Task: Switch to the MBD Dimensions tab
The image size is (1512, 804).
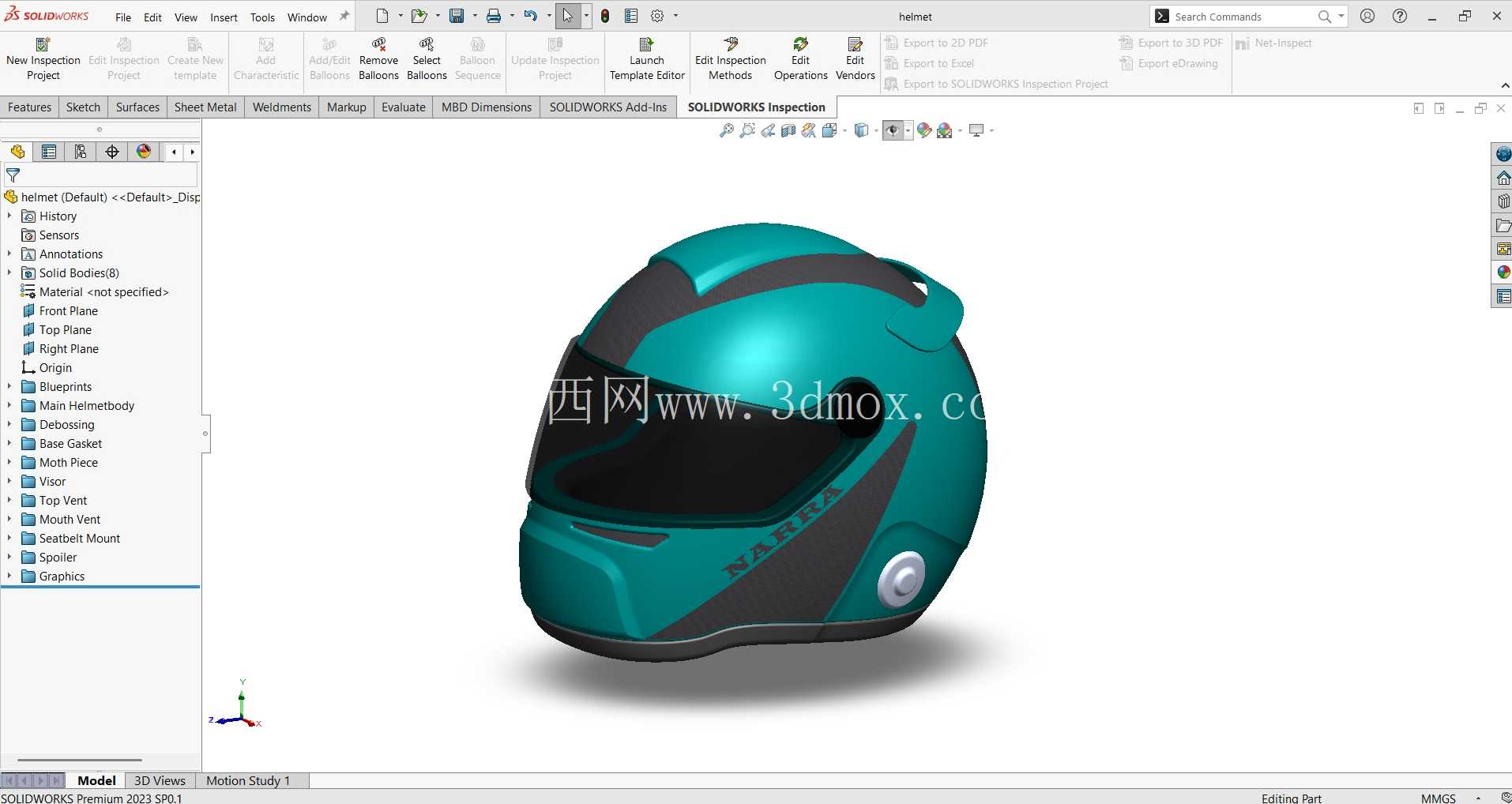Action: click(x=487, y=107)
